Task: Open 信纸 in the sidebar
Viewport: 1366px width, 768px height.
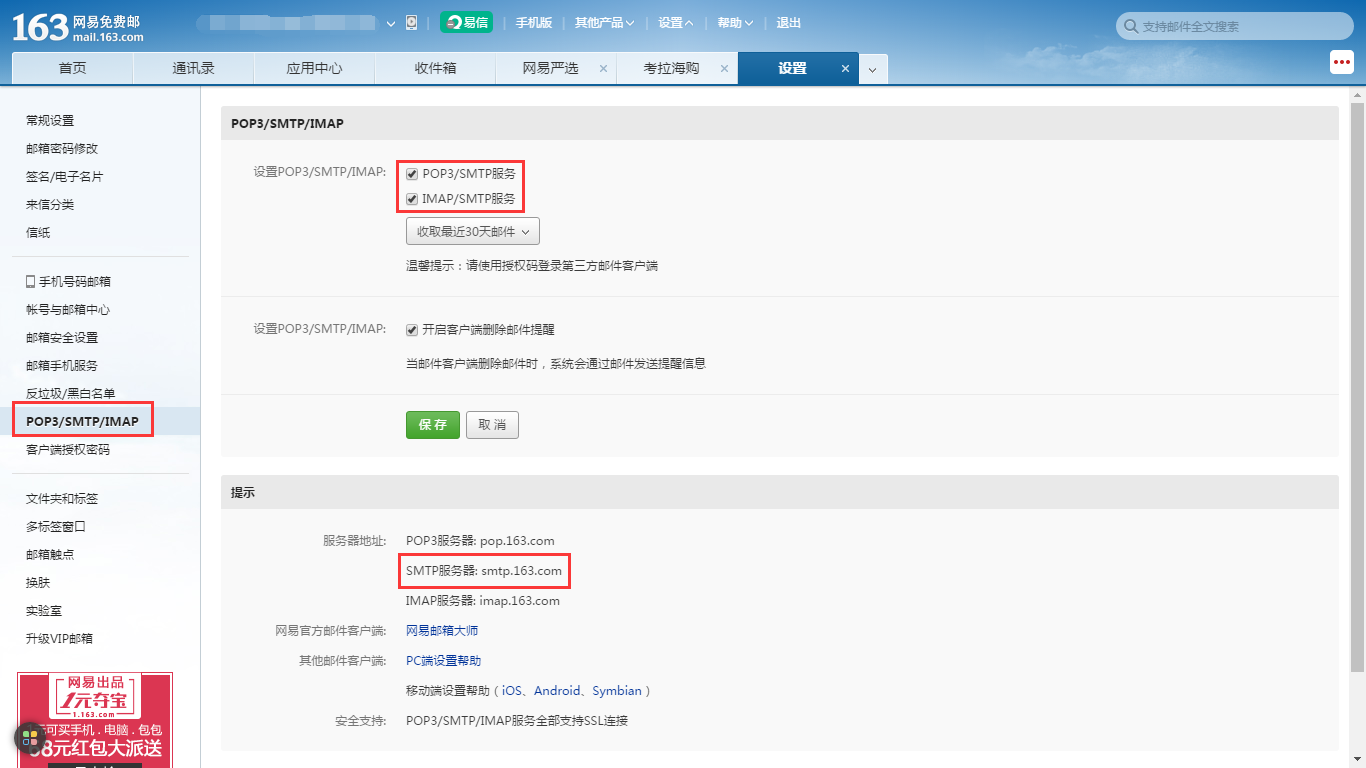Action: pyautogui.click(x=38, y=233)
